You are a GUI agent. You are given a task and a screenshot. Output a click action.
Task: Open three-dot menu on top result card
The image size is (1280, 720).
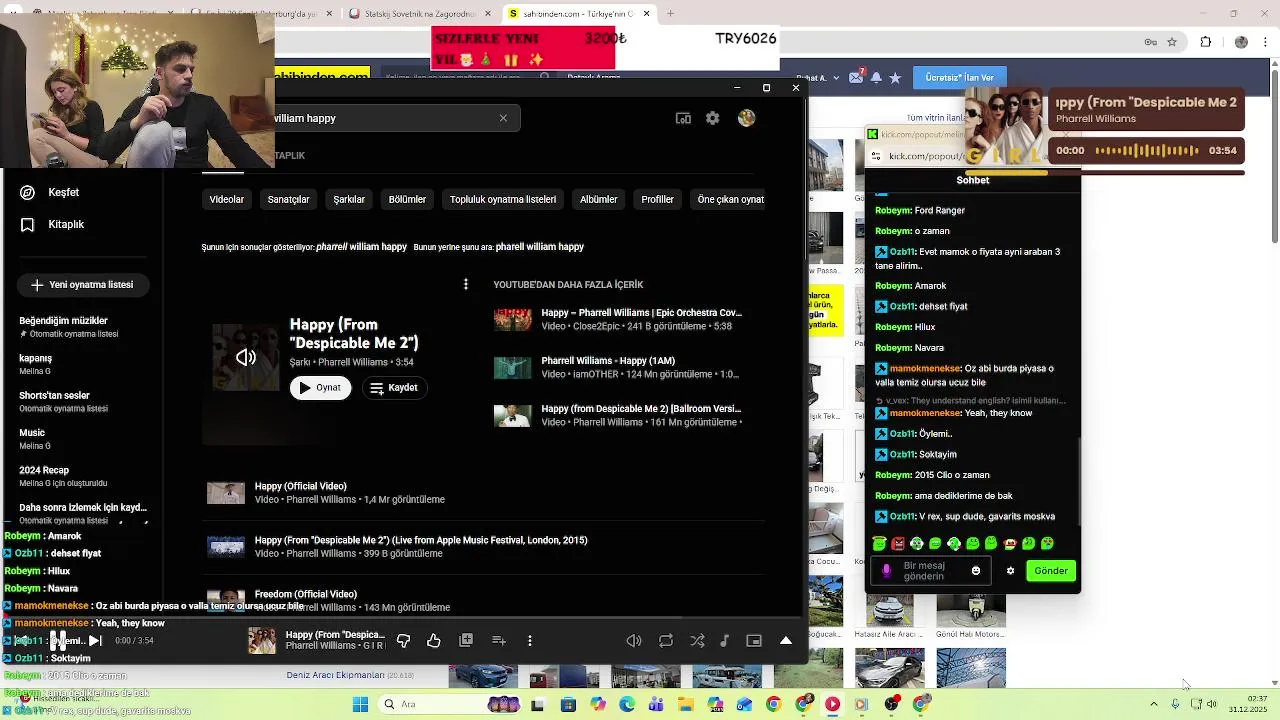click(x=465, y=285)
